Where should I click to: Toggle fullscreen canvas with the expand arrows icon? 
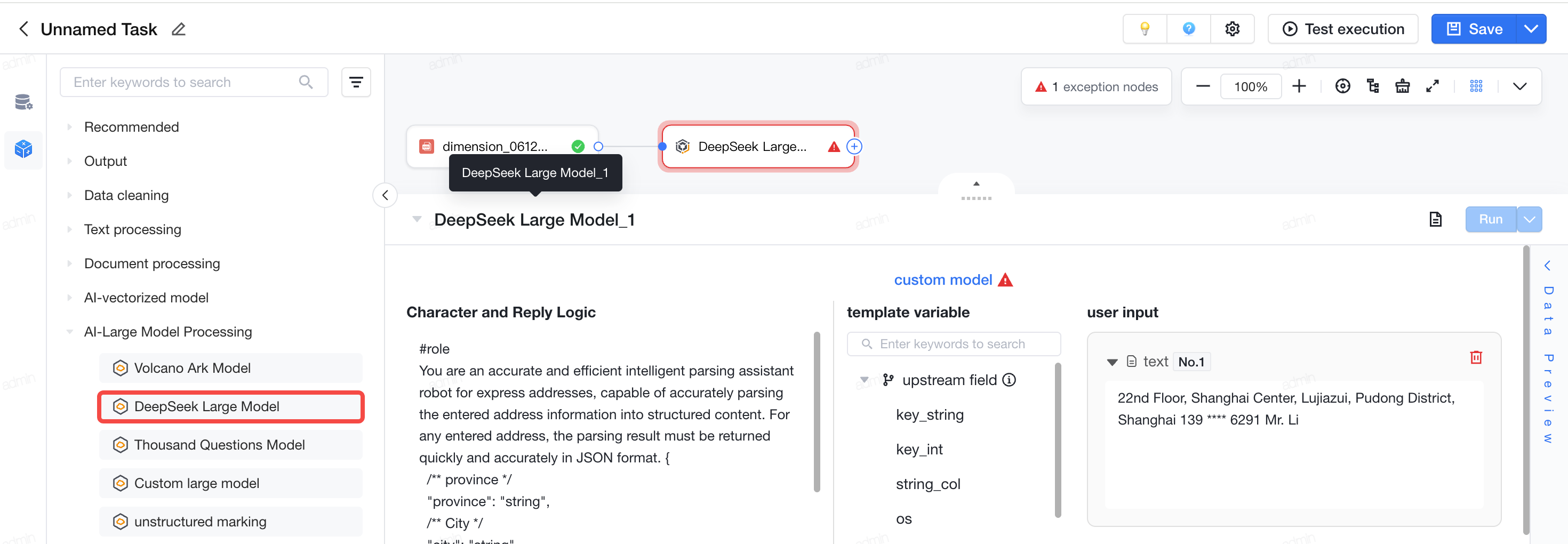pyautogui.click(x=1432, y=86)
